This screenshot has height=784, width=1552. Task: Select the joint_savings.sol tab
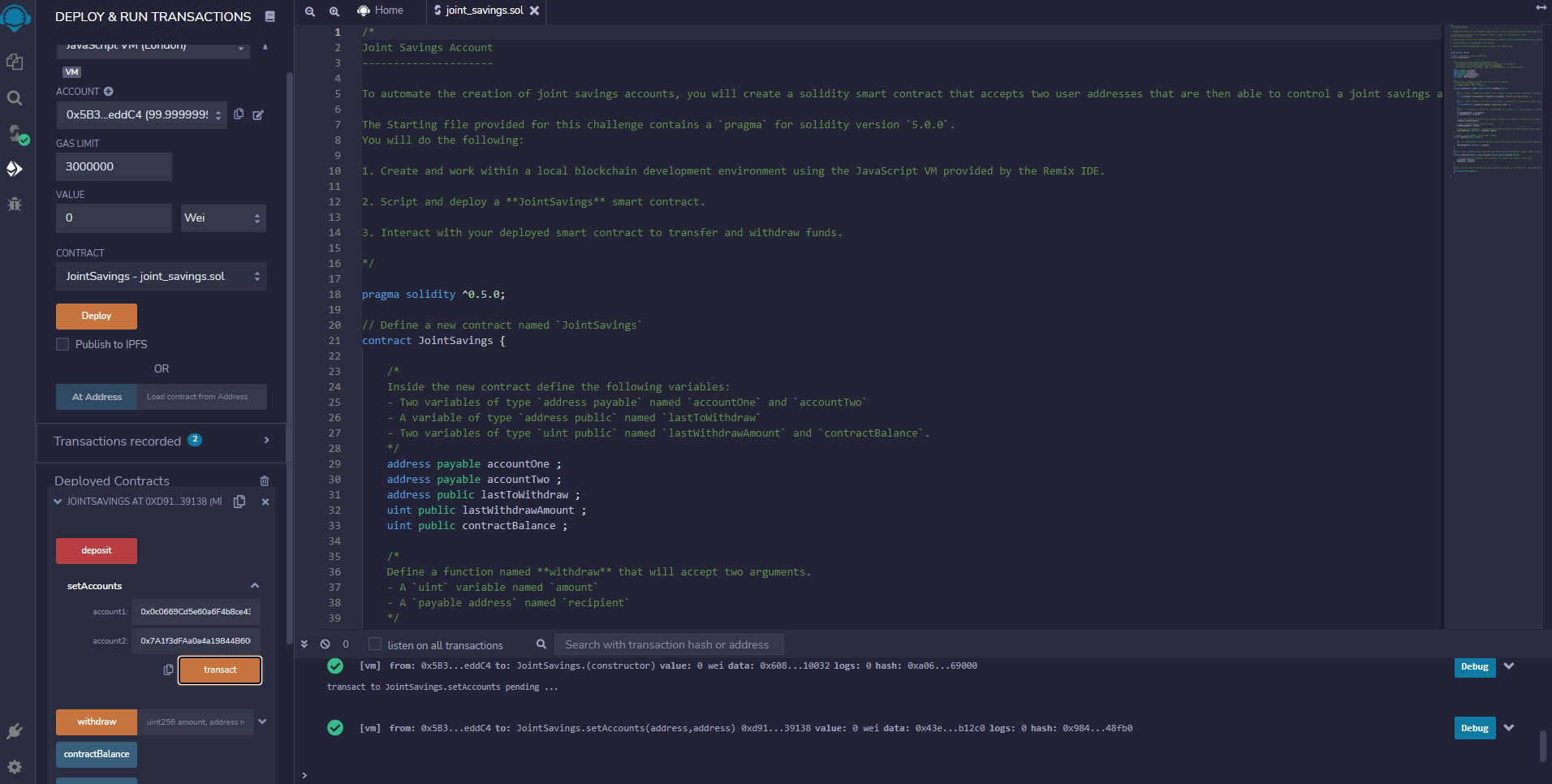485,11
